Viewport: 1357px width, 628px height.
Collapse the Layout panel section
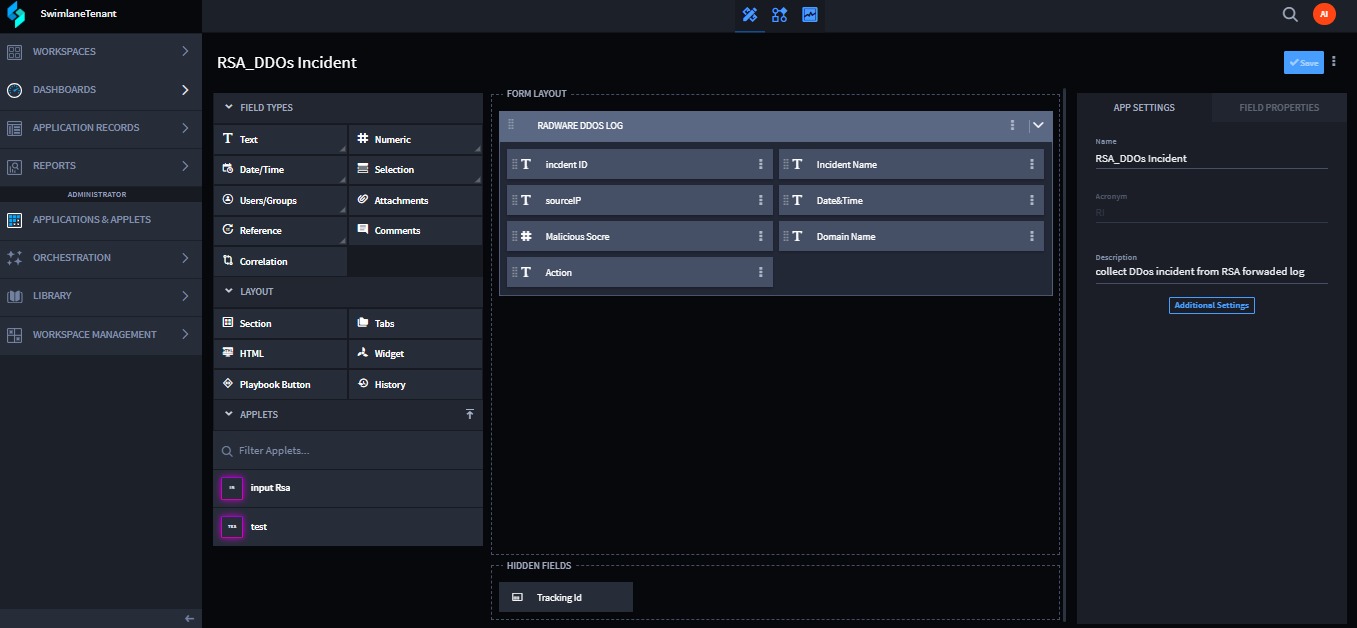coord(229,291)
